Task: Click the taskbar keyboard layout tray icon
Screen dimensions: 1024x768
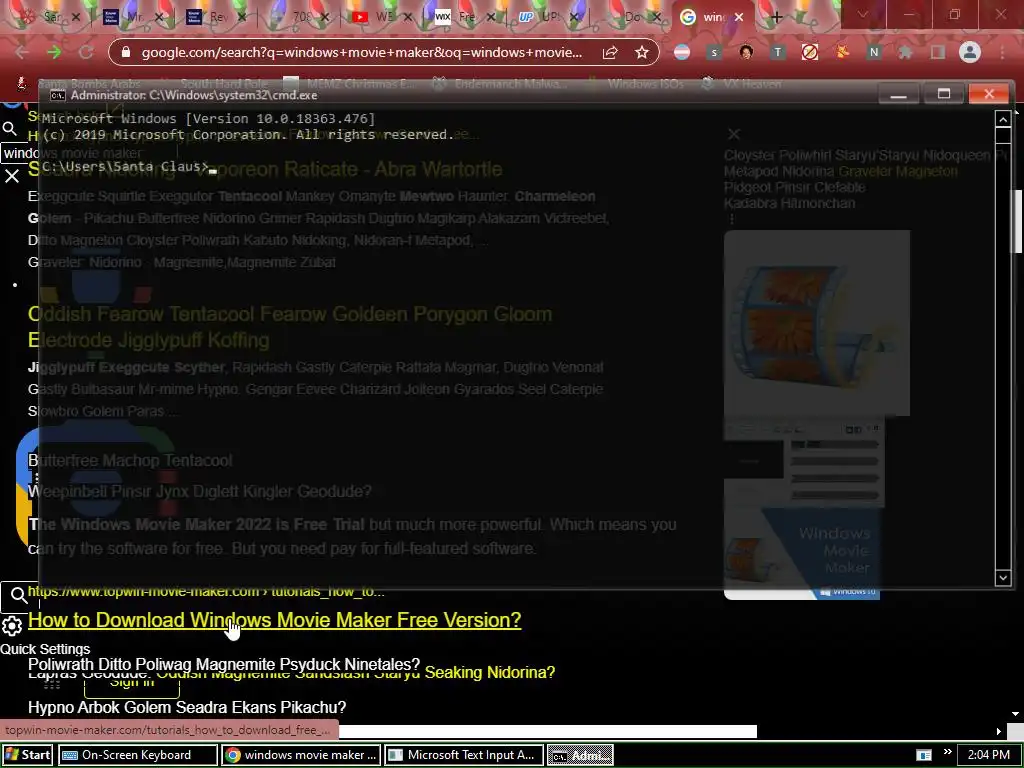Action: (x=923, y=755)
